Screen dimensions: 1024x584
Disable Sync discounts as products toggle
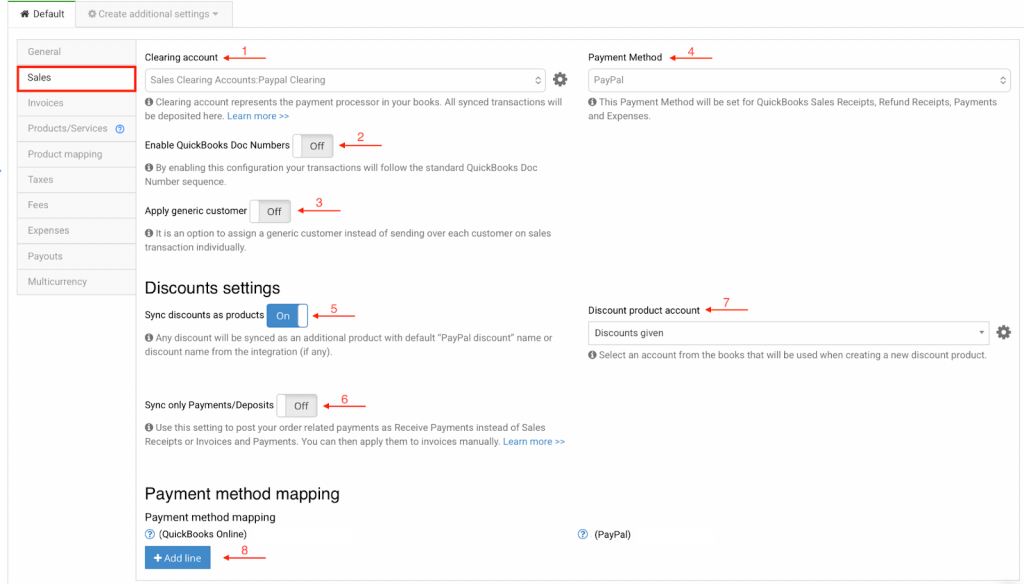tap(287, 316)
